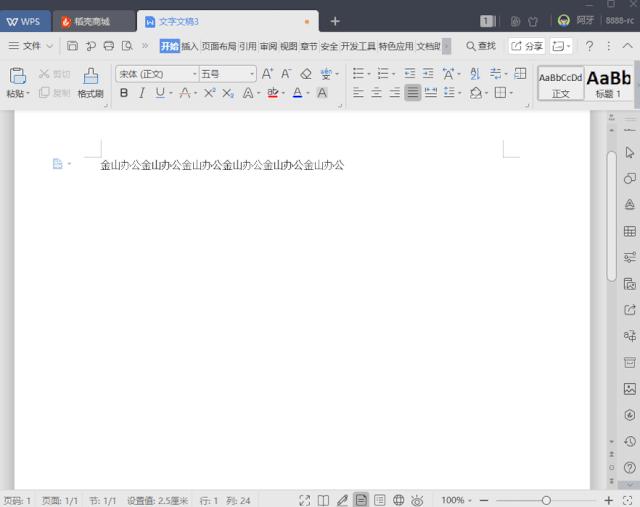Apply strikethrough to text

185,93
